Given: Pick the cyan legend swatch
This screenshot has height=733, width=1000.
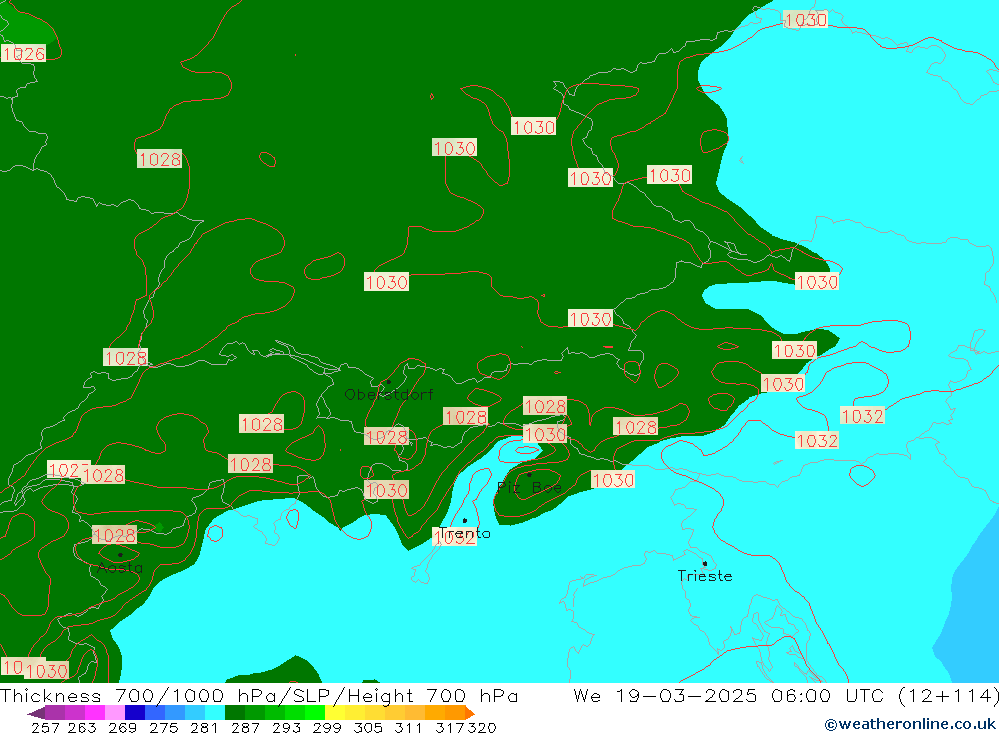Looking at the screenshot, I should coord(215,713).
